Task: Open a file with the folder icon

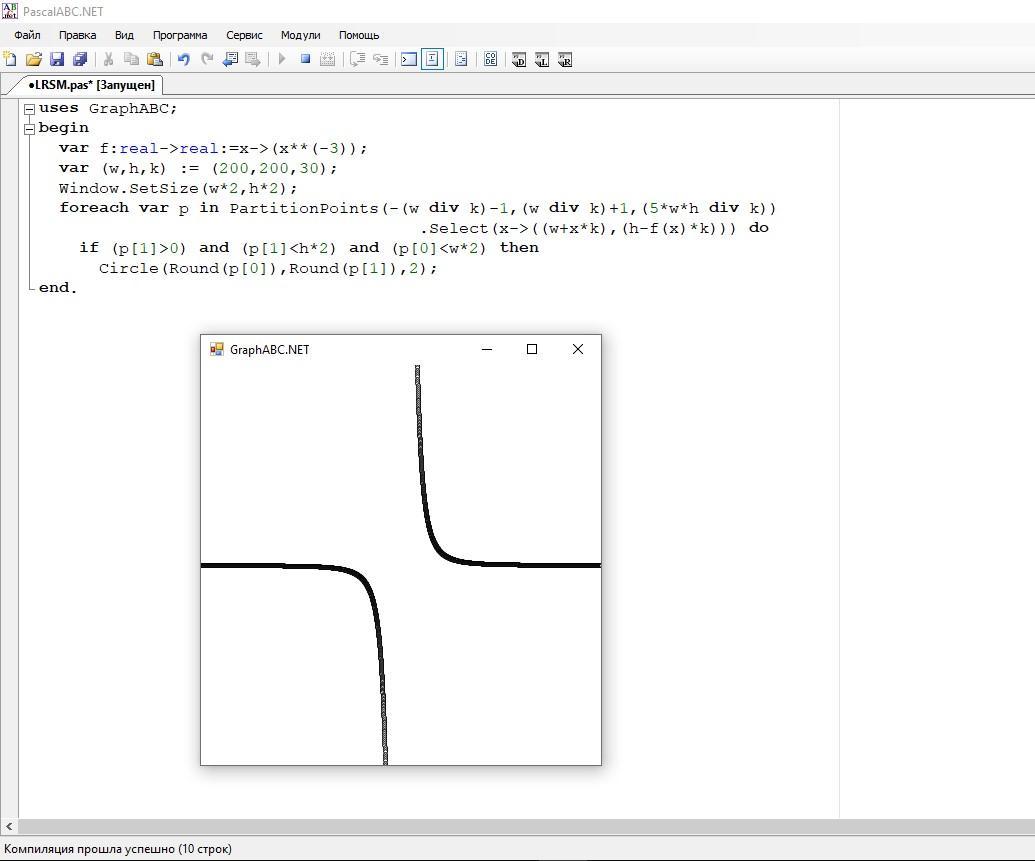Action: tap(33, 60)
